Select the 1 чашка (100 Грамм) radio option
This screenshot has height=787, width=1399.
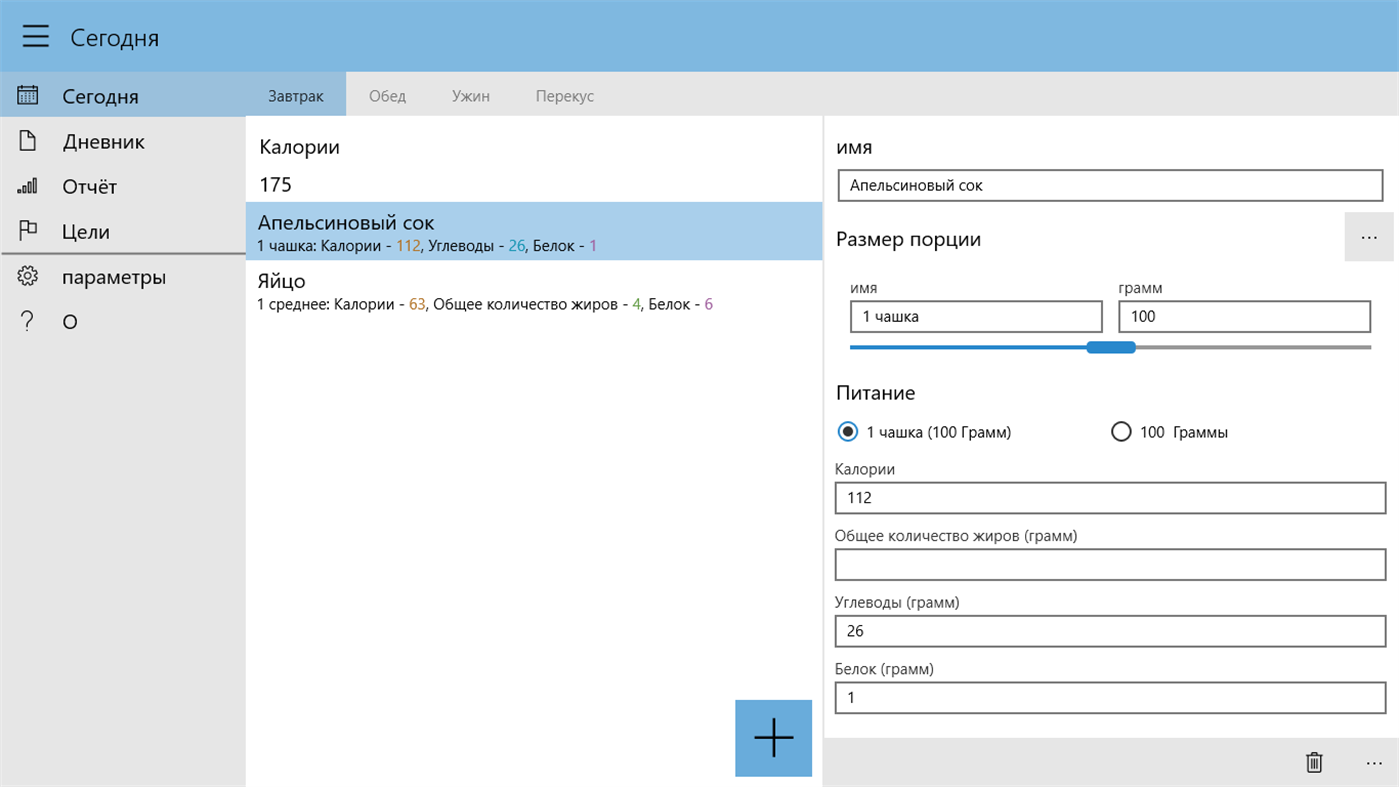(x=924, y=432)
